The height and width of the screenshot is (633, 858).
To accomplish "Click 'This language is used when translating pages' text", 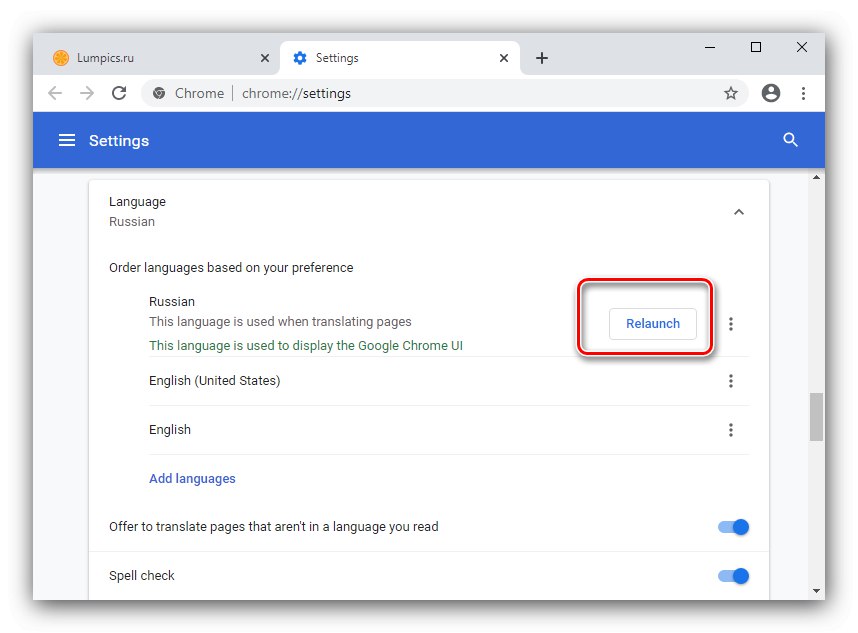I will pyautogui.click(x=280, y=322).
